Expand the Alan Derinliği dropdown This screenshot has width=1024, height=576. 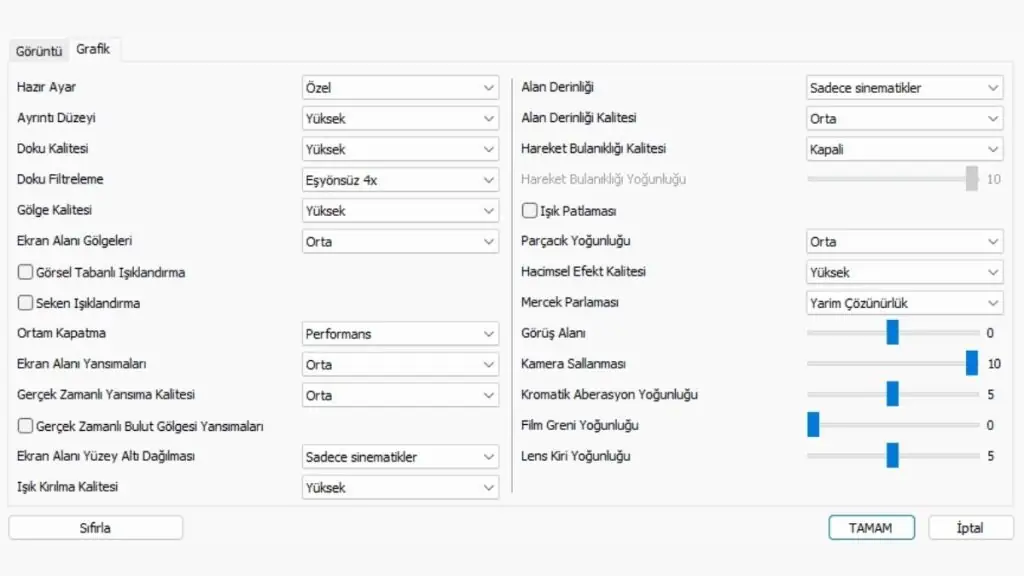pyautogui.click(x=904, y=88)
